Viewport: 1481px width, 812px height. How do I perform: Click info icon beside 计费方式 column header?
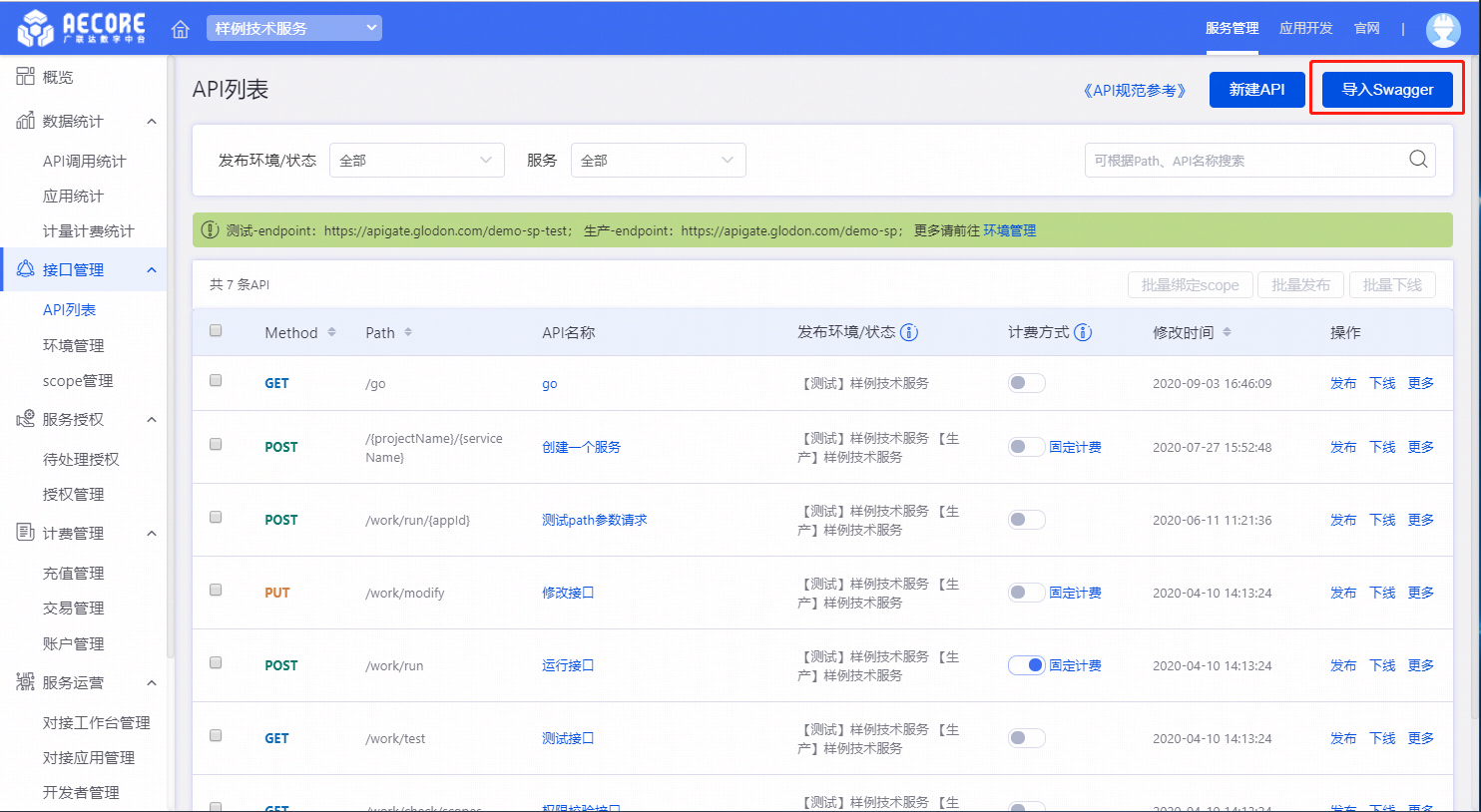1083,332
